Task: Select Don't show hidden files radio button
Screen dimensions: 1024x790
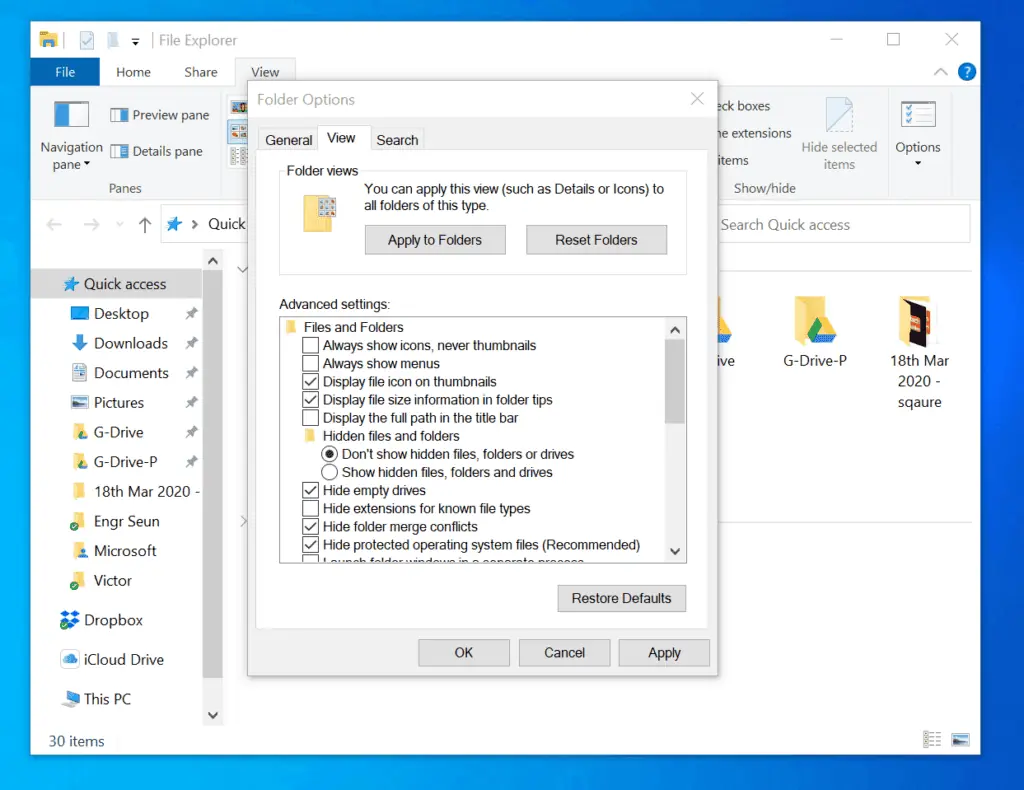Action: coord(330,454)
